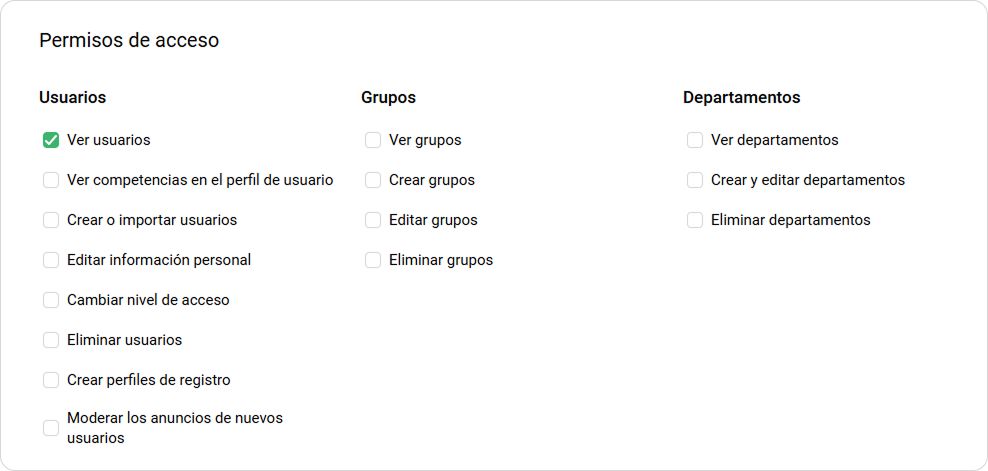Enable Eliminar grupos permission
This screenshot has width=988, height=471.
(x=373, y=260)
